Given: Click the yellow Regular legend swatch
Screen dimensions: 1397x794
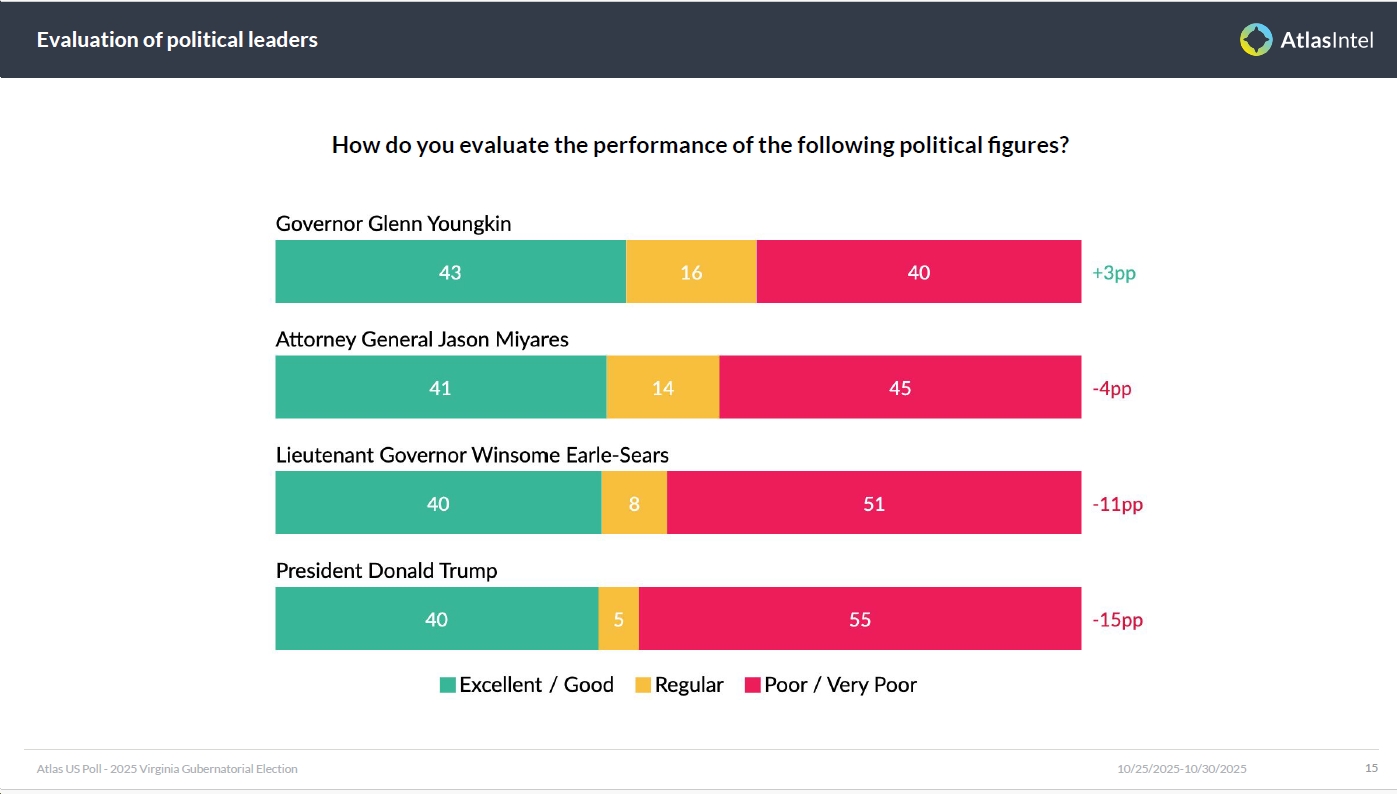Looking at the screenshot, I should [x=643, y=685].
